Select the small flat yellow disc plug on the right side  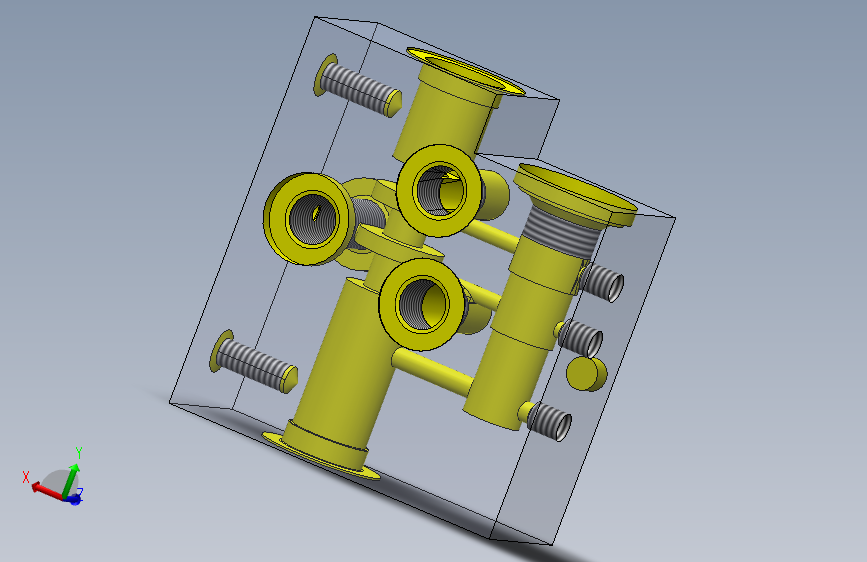(x=586, y=374)
